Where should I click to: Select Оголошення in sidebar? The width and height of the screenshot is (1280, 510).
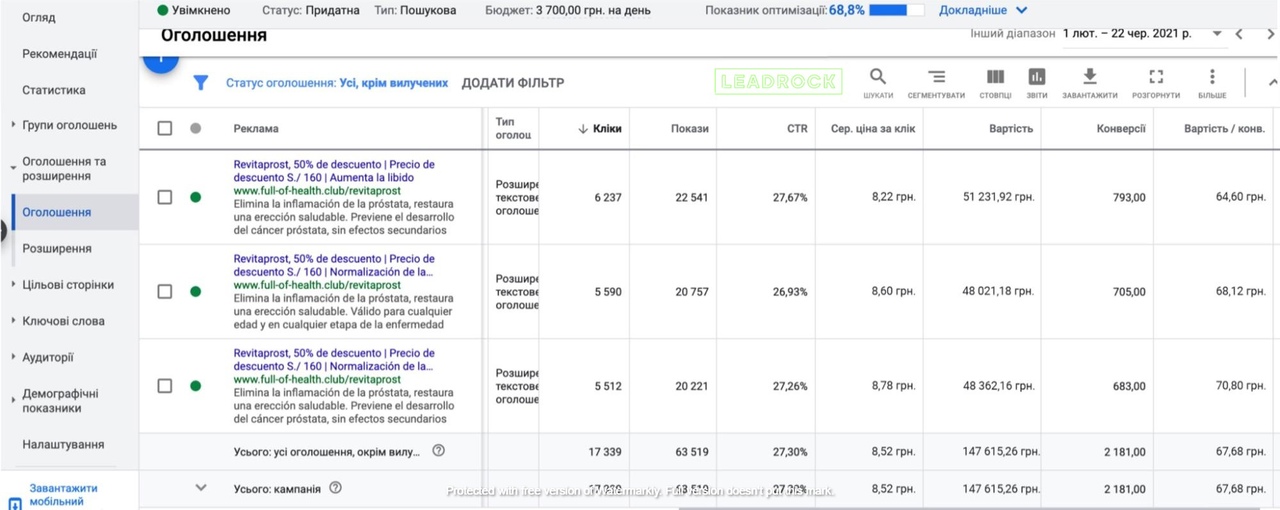[57, 212]
